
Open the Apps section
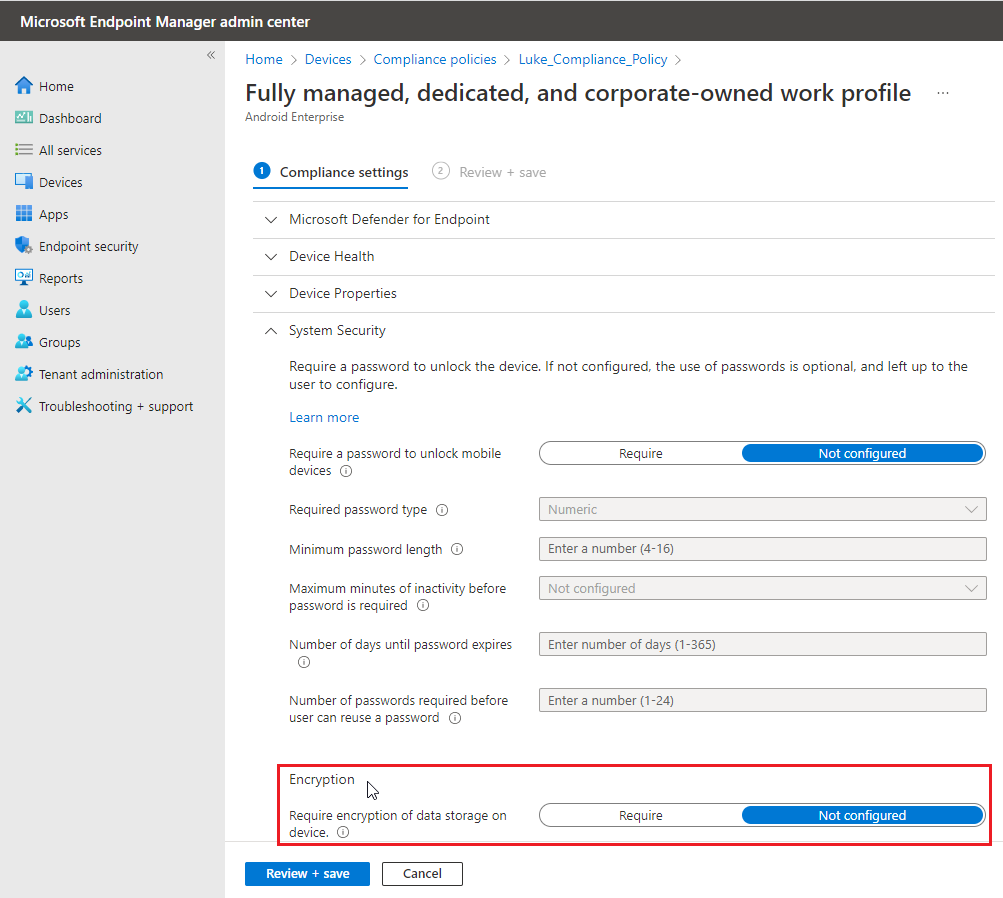tap(55, 213)
